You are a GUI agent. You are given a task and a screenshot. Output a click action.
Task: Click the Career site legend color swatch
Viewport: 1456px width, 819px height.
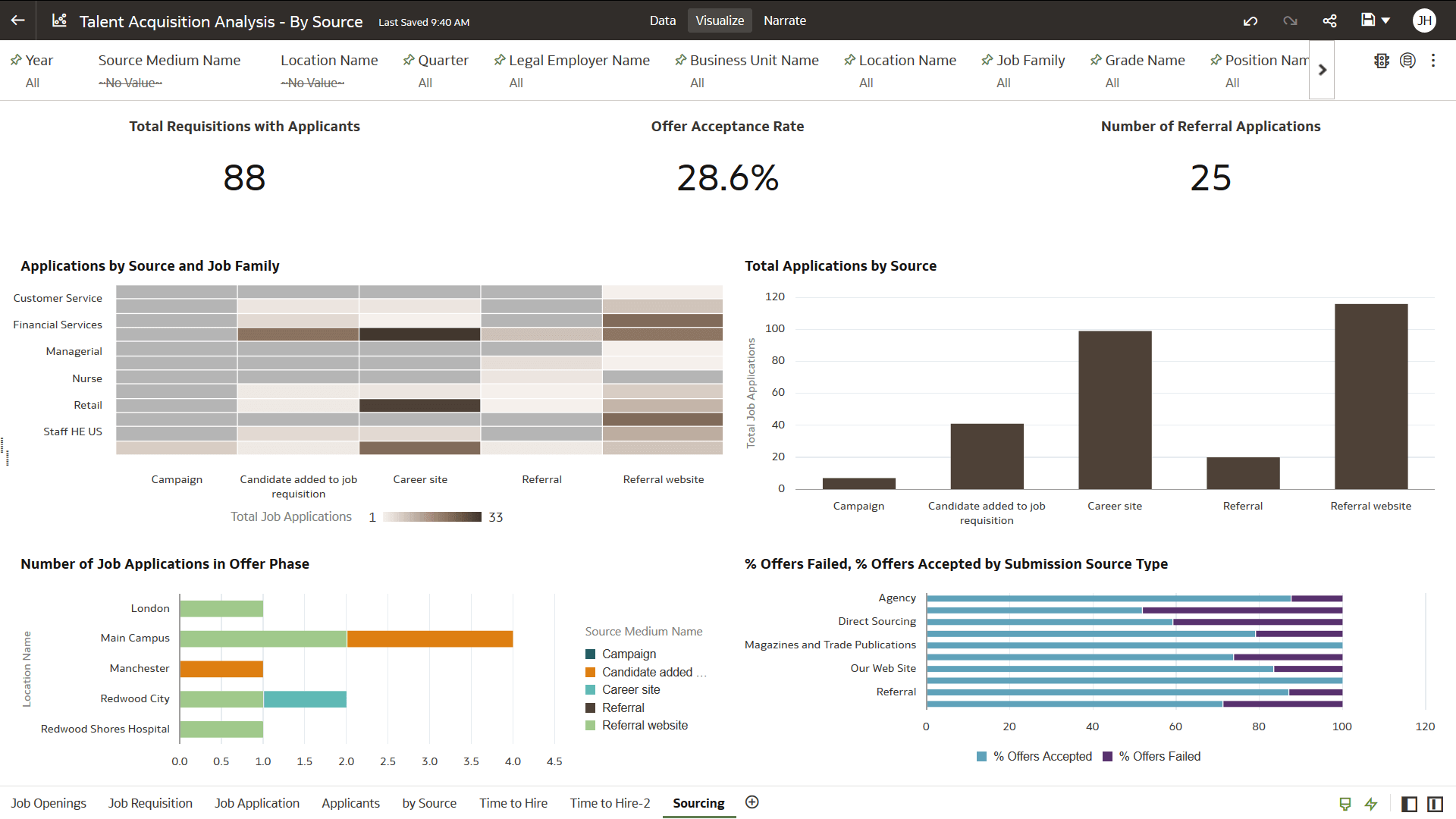pyautogui.click(x=591, y=690)
